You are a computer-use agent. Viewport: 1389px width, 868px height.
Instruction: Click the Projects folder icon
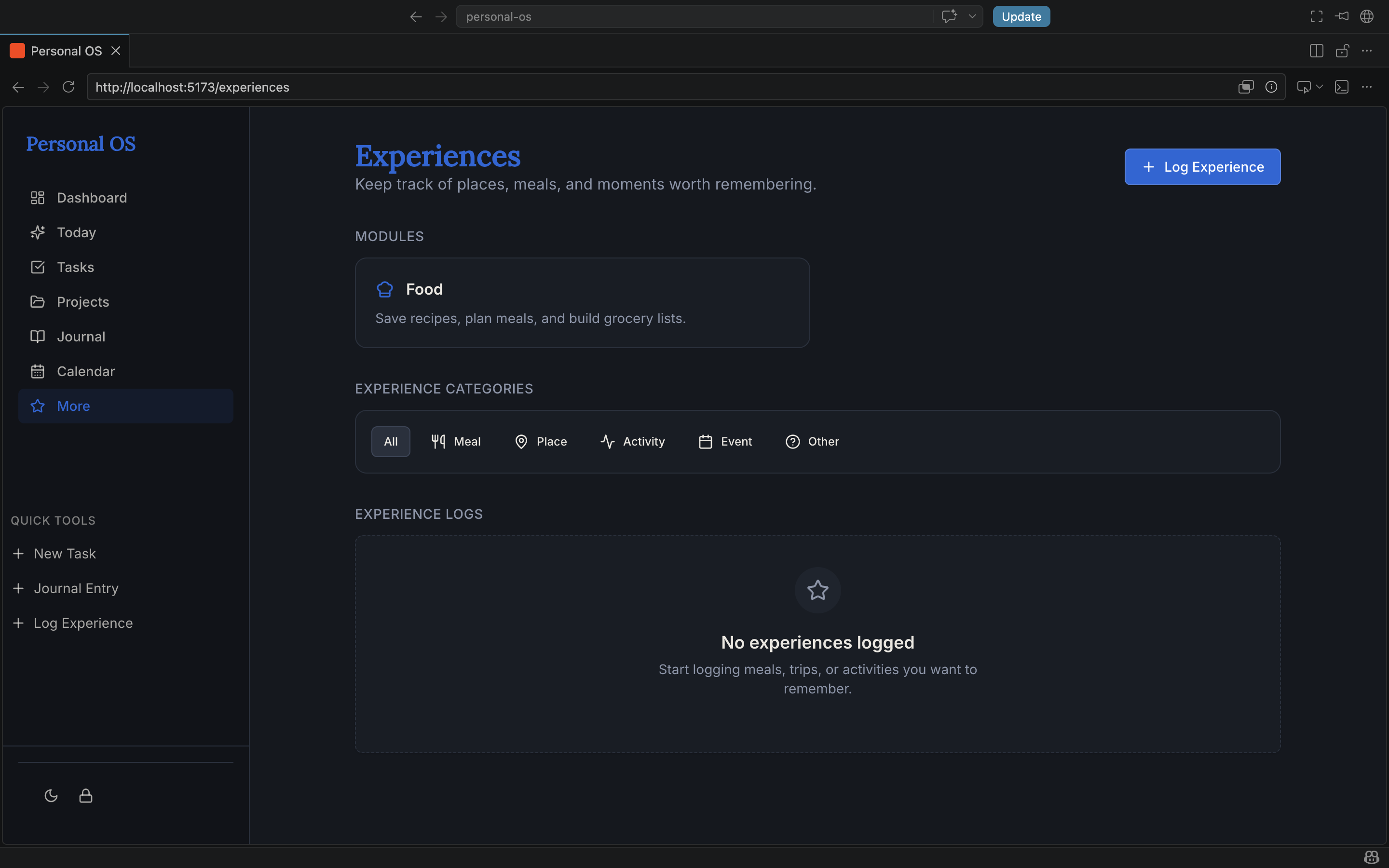pyautogui.click(x=37, y=302)
